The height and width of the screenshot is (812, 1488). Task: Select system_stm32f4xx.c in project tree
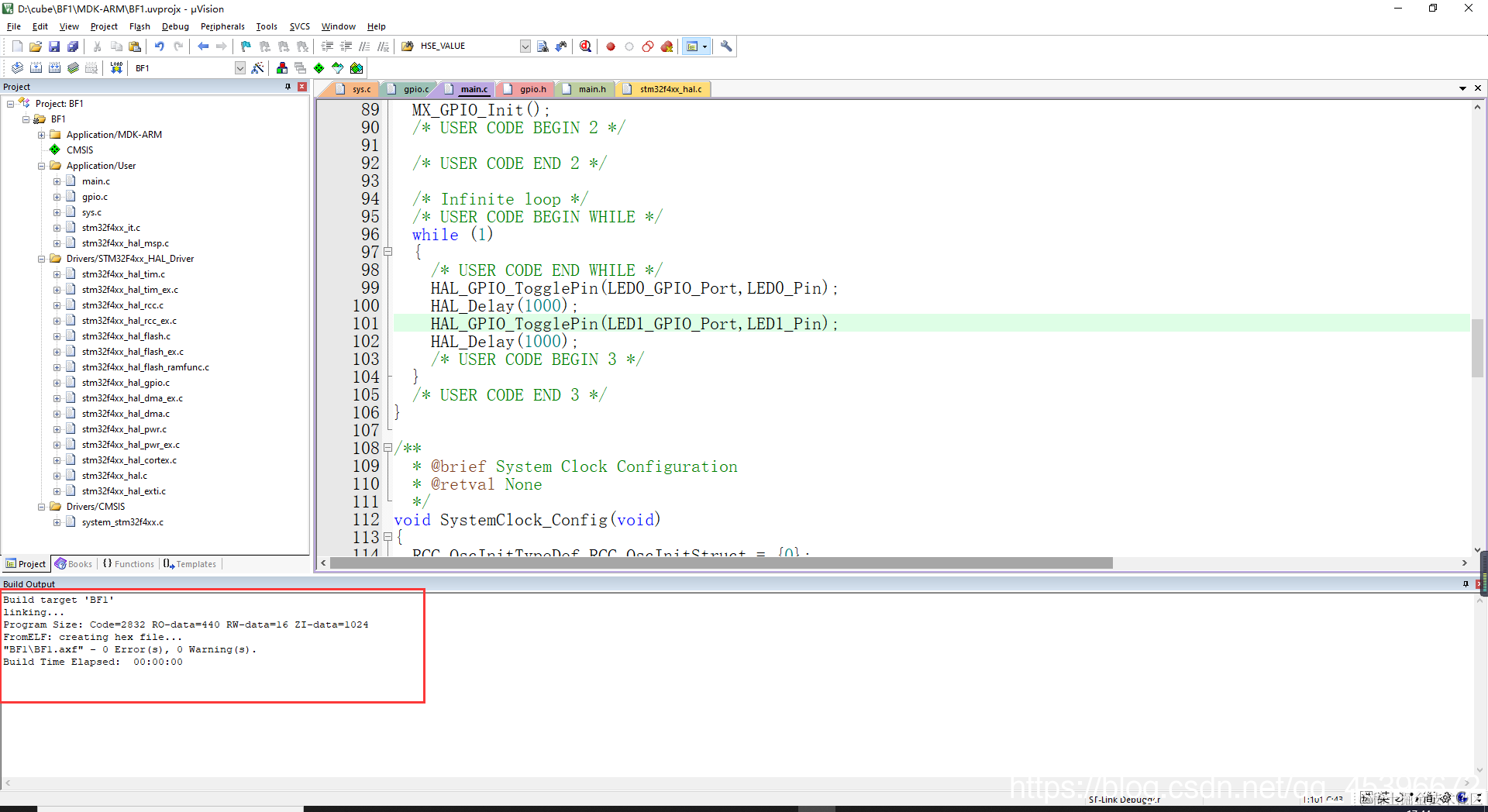[x=122, y=522]
